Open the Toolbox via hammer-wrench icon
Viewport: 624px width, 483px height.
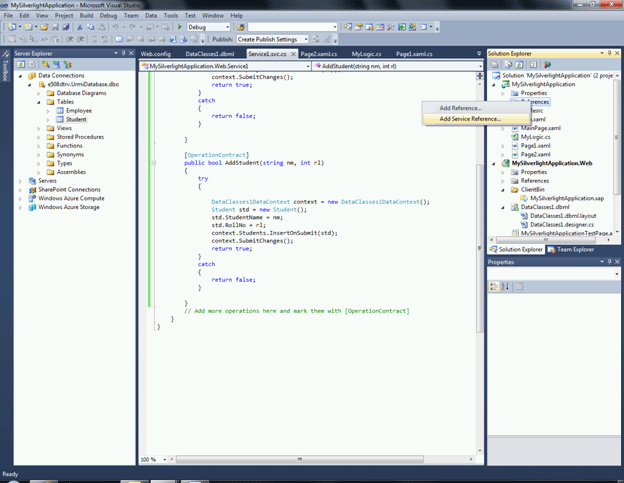(391, 27)
